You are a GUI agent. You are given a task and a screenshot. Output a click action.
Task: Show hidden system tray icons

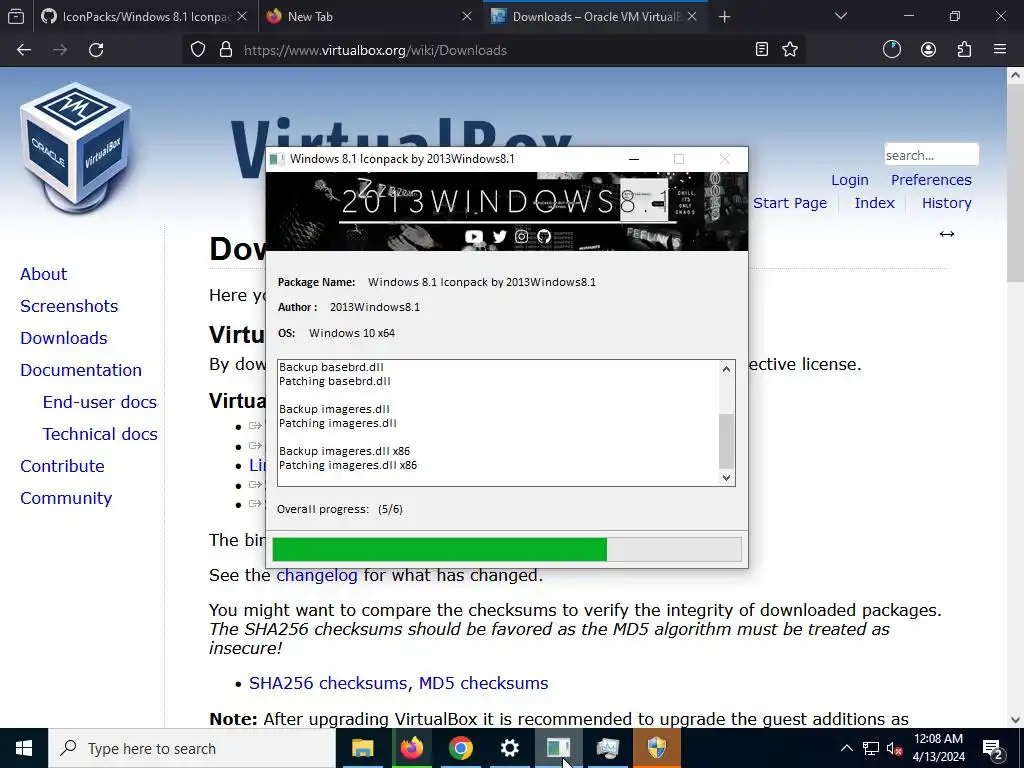(846, 748)
